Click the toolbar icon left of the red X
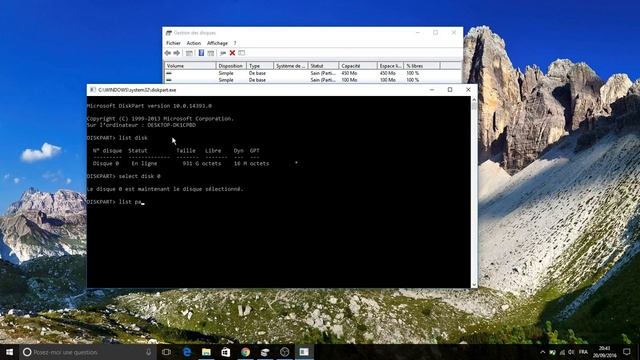This screenshot has width=640, height=360. pos(223,53)
